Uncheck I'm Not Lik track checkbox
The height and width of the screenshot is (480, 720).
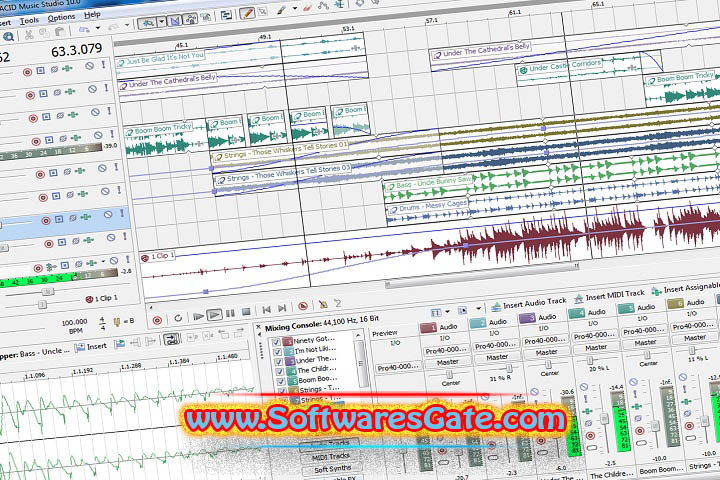click(x=277, y=352)
